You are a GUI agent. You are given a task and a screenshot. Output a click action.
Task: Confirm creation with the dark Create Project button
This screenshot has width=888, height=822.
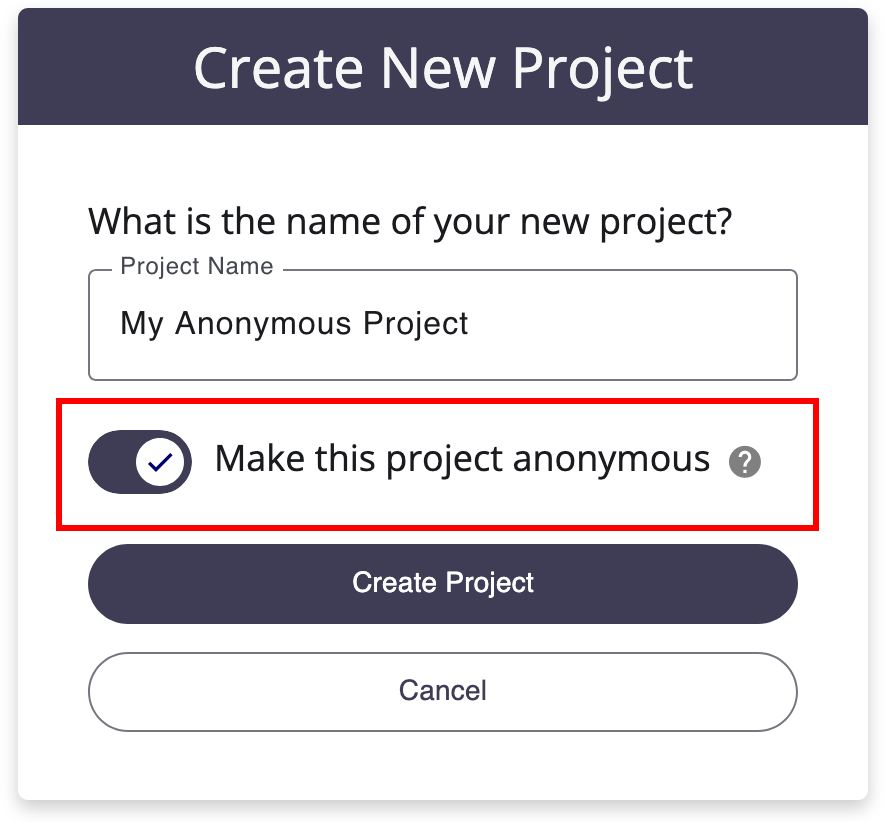point(443,584)
